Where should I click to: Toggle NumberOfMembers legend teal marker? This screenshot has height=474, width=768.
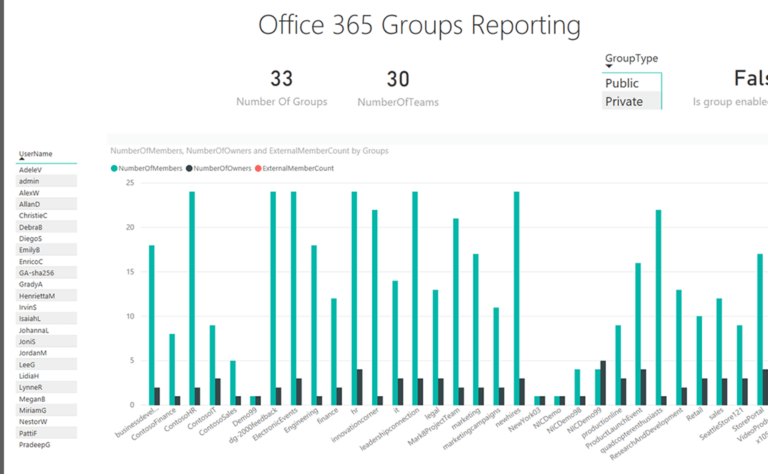tap(114, 168)
